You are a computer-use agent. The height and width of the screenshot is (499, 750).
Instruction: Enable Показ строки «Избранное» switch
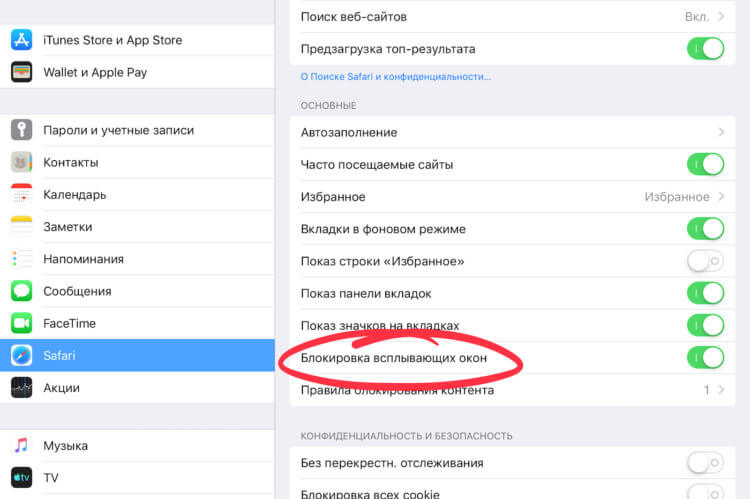coord(706,261)
